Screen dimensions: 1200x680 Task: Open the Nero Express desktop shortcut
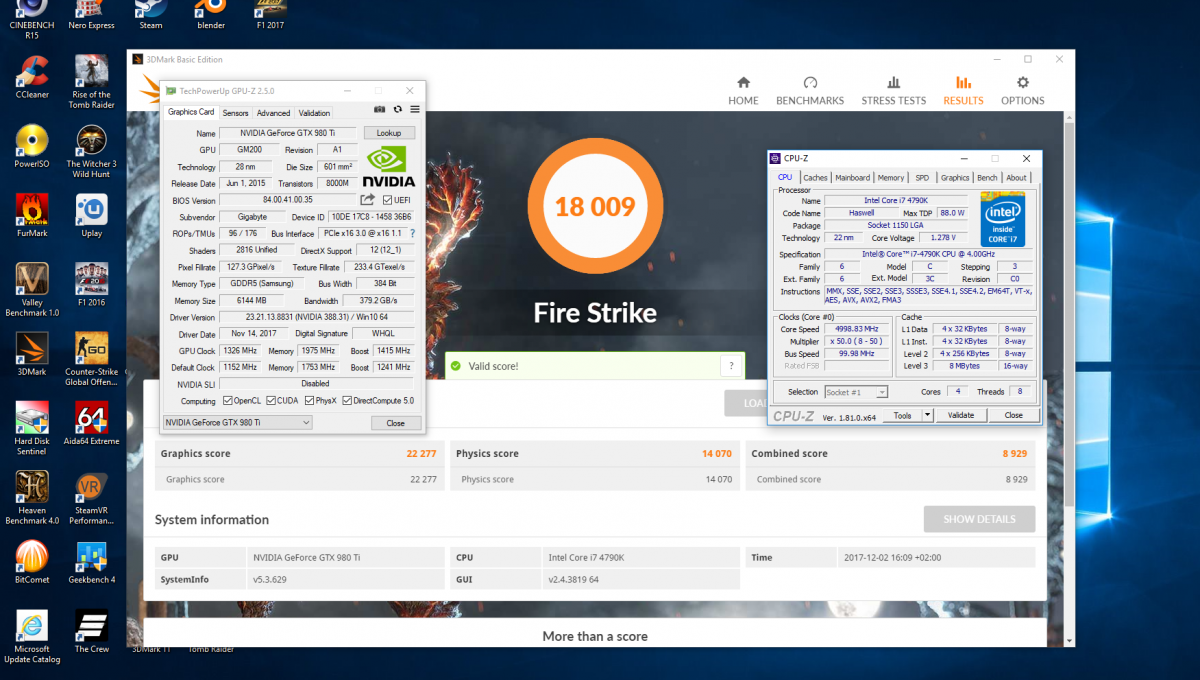point(92,15)
